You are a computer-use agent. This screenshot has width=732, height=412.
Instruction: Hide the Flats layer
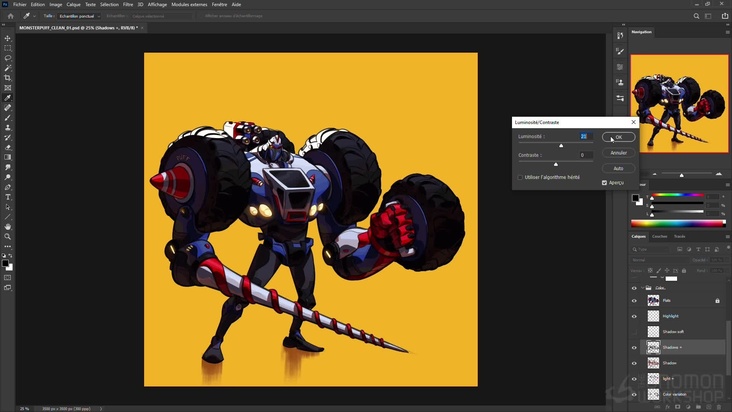(x=634, y=300)
